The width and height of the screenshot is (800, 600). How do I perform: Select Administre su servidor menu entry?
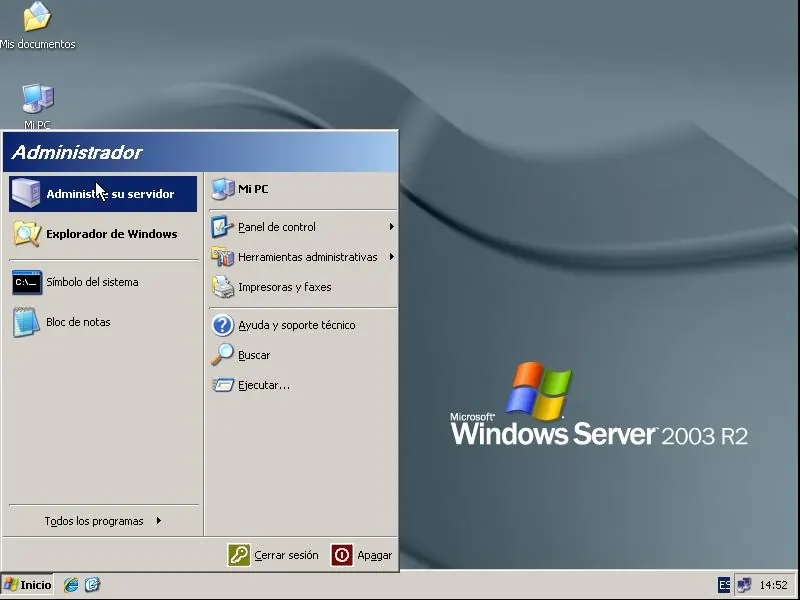(103, 194)
